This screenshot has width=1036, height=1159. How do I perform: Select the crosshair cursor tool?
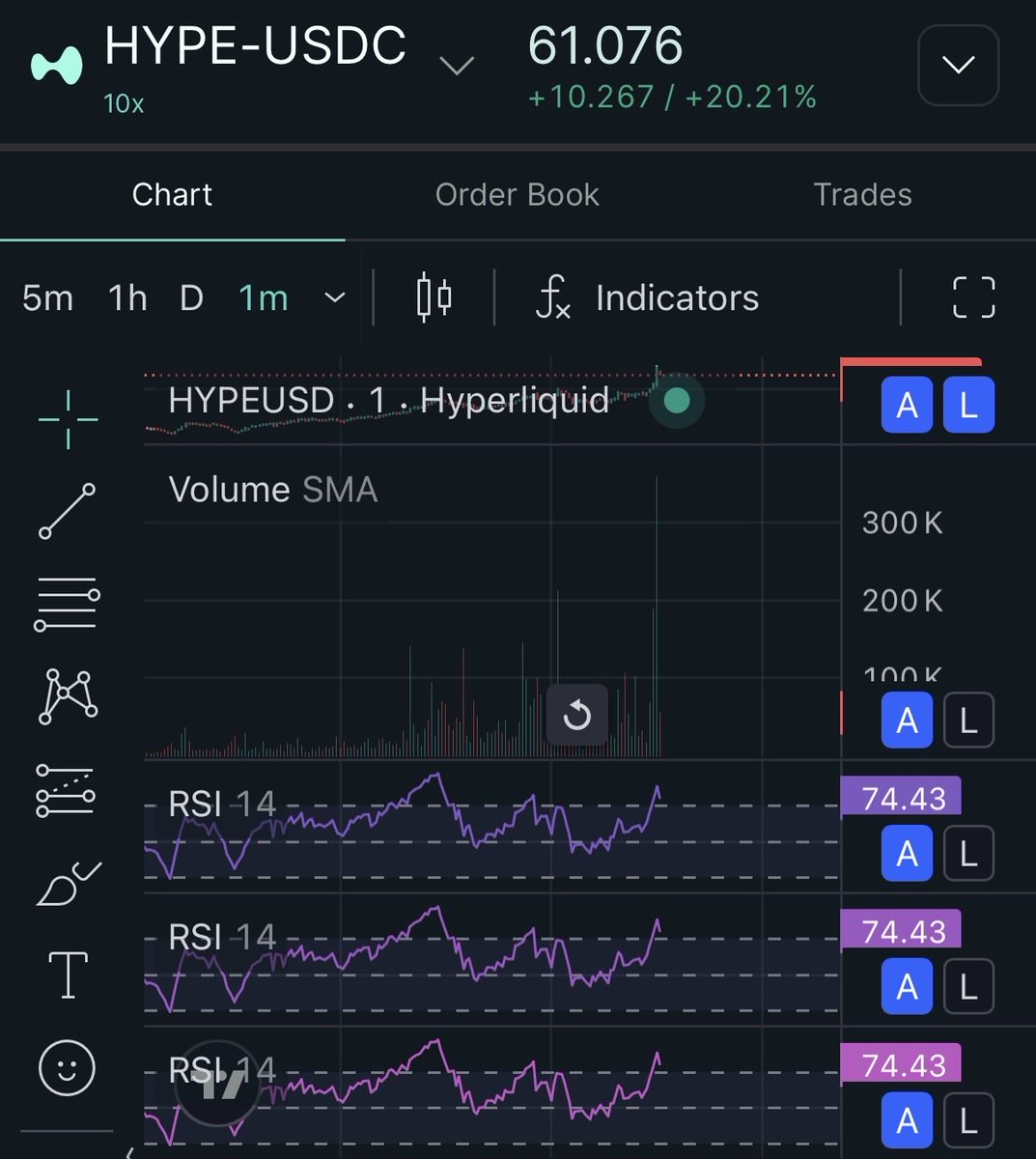tap(68, 420)
